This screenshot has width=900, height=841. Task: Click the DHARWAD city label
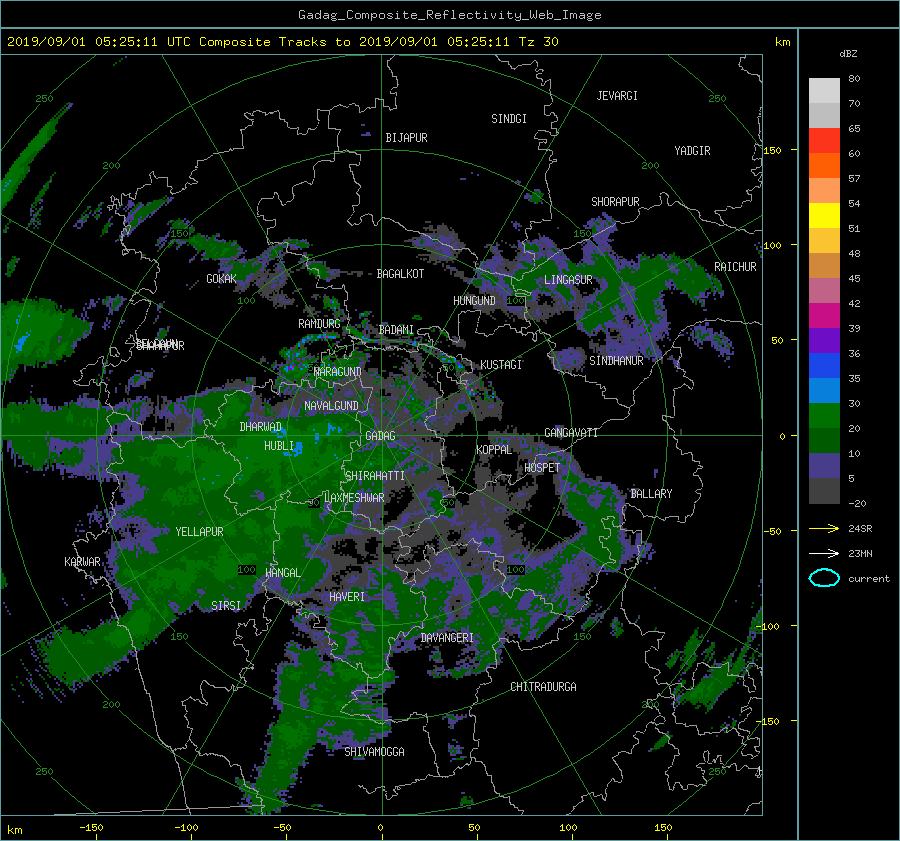click(x=261, y=427)
